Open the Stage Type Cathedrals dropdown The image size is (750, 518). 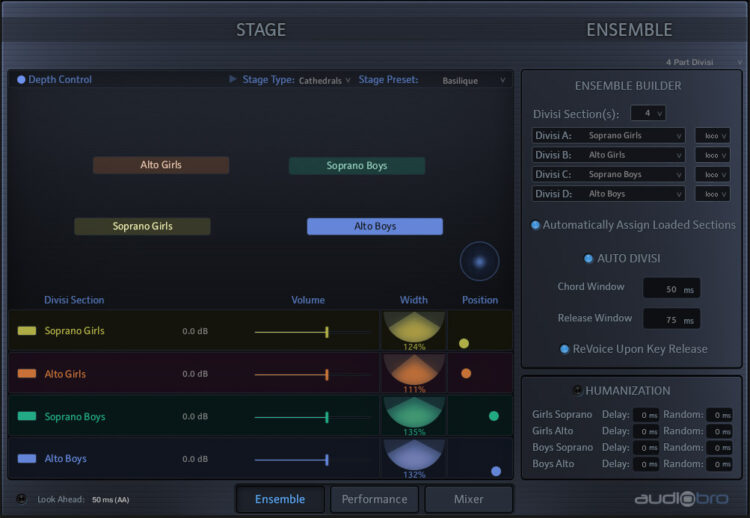(324, 80)
